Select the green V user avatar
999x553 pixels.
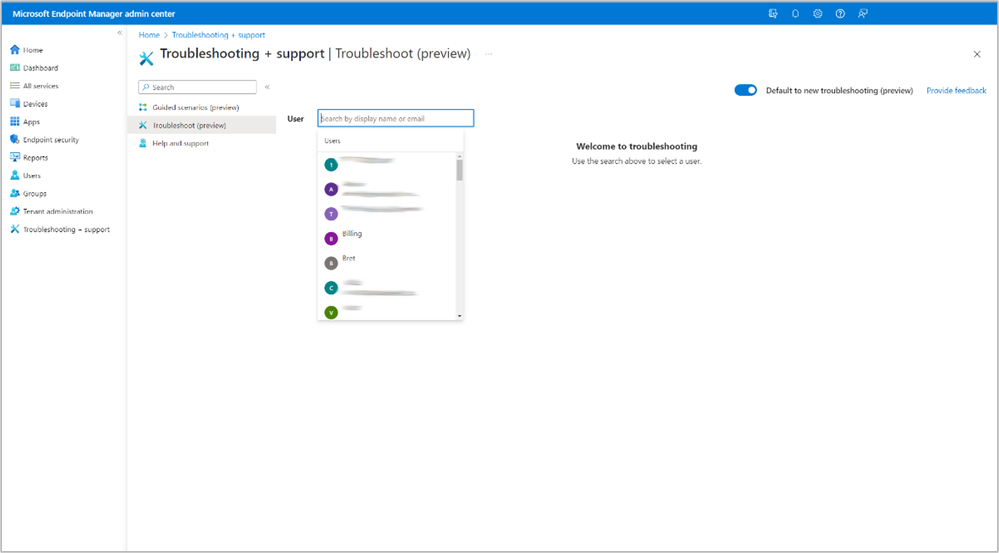(x=331, y=312)
